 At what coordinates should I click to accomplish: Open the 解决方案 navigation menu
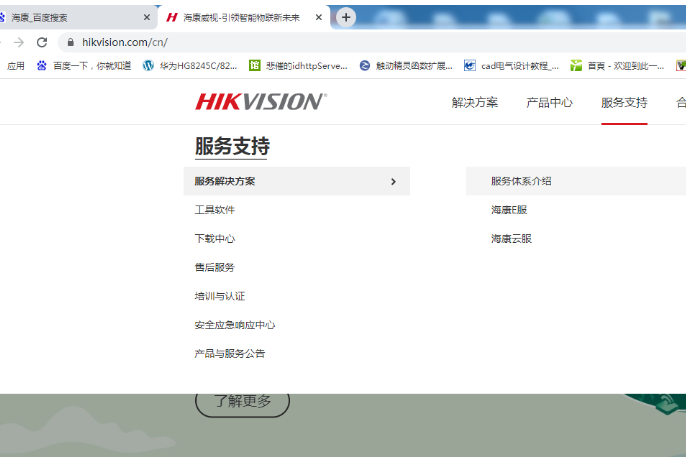pyautogui.click(x=474, y=102)
